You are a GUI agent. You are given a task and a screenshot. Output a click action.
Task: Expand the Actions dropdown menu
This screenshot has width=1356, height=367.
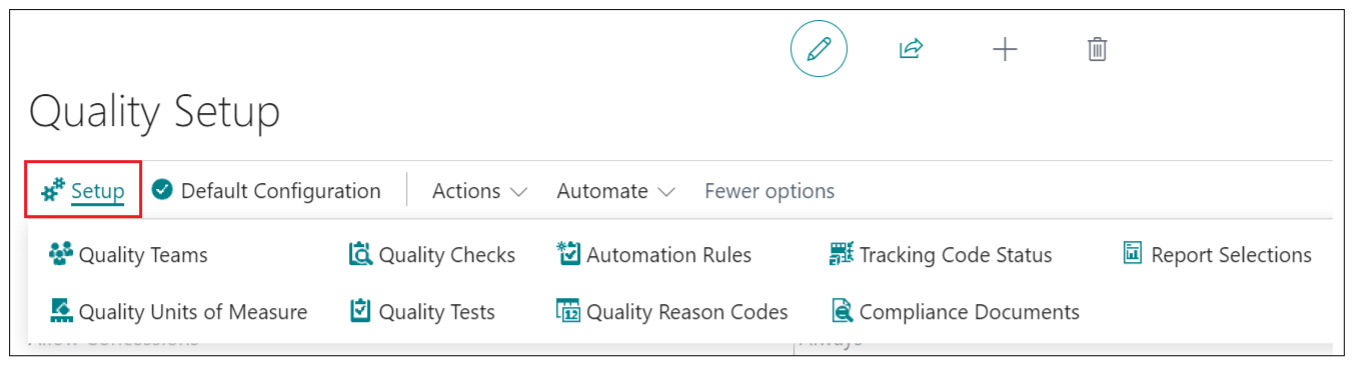[x=479, y=191]
